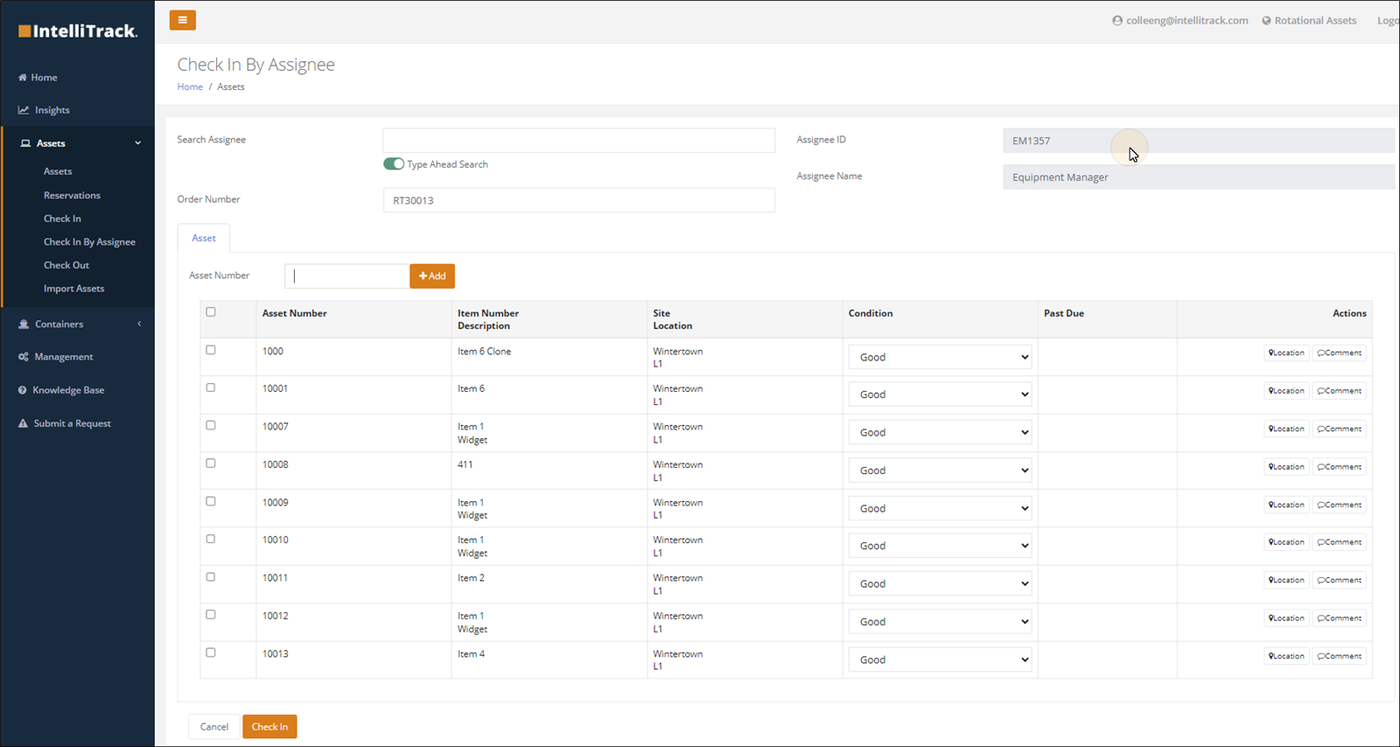Expand the Containers sidebar chevron

click(139, 324)
